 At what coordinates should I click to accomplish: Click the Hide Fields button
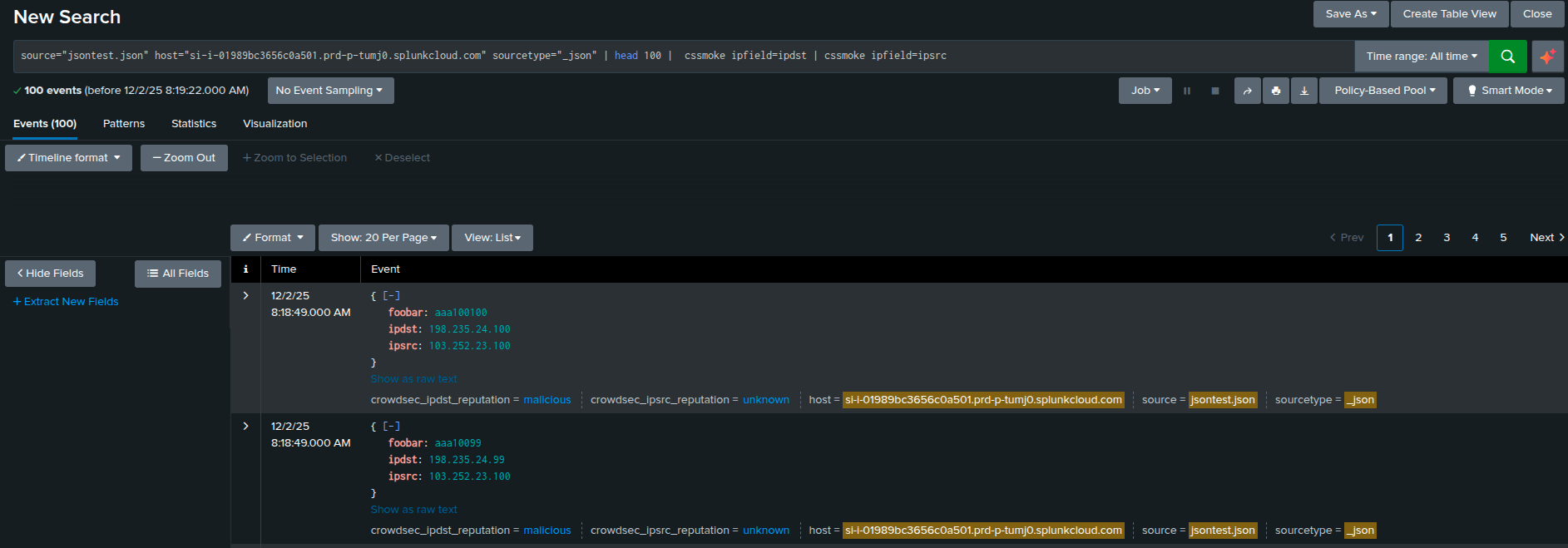pyautogui.click(x=51, y=274)
